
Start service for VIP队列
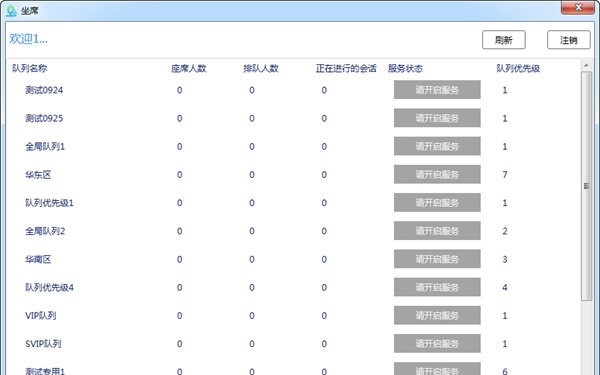pyautogui.click(x=437, y=315)
